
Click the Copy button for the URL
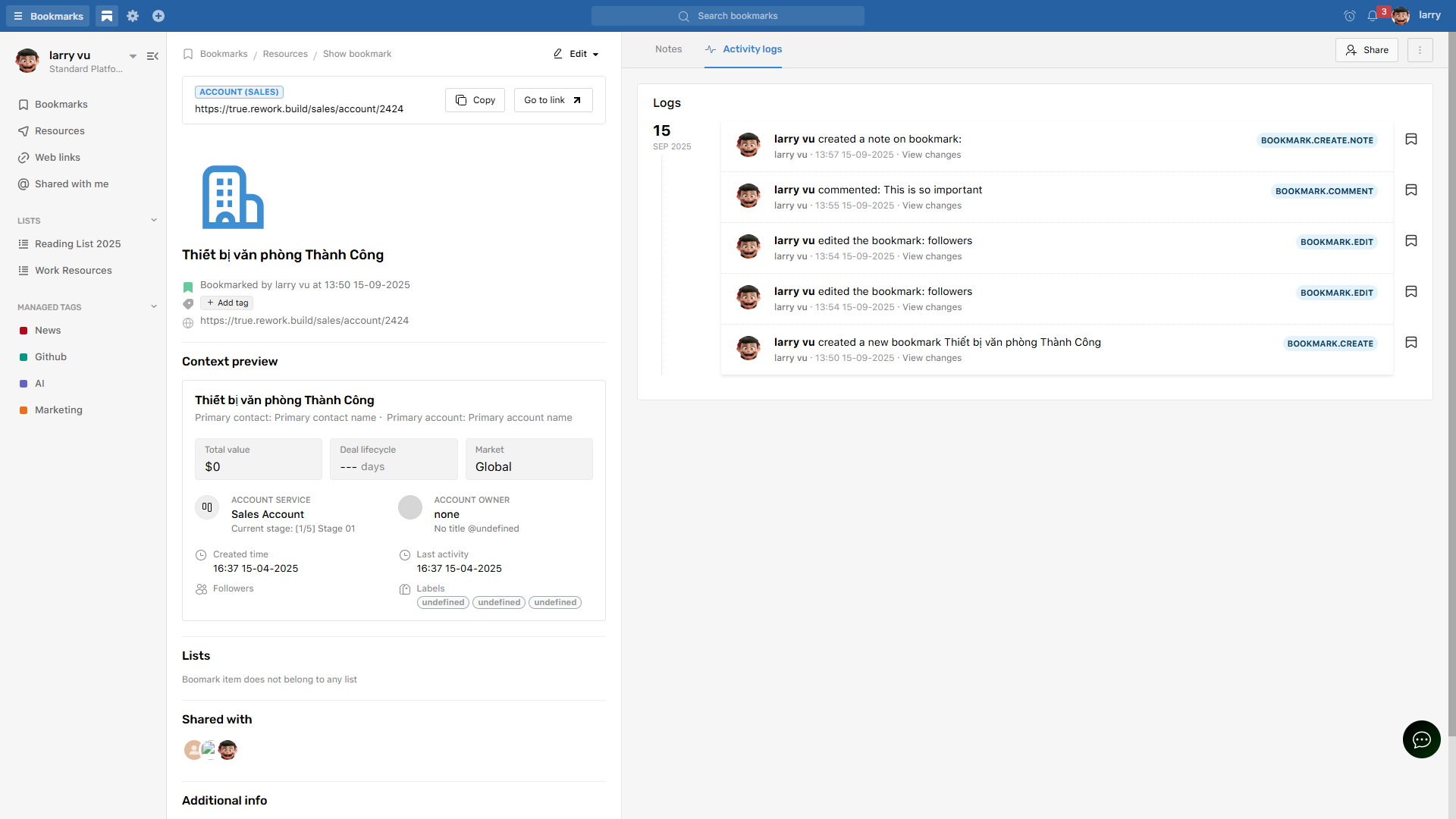pos(475,100)
